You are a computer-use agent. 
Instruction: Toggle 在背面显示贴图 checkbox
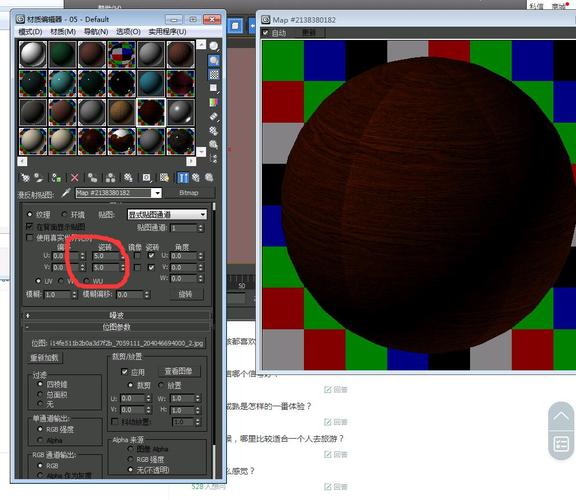[30, 226]
